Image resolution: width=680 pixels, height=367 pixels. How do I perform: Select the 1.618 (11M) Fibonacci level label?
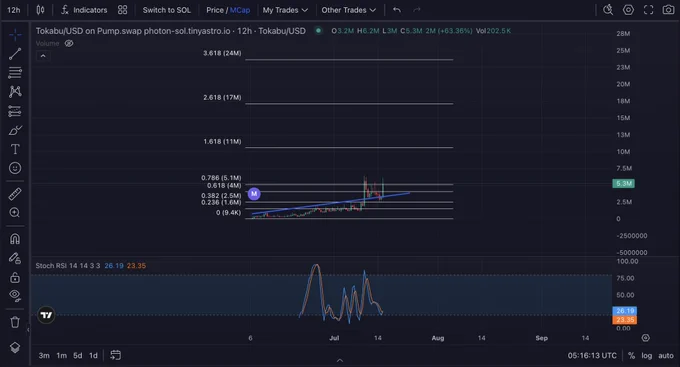click(222, 141)
